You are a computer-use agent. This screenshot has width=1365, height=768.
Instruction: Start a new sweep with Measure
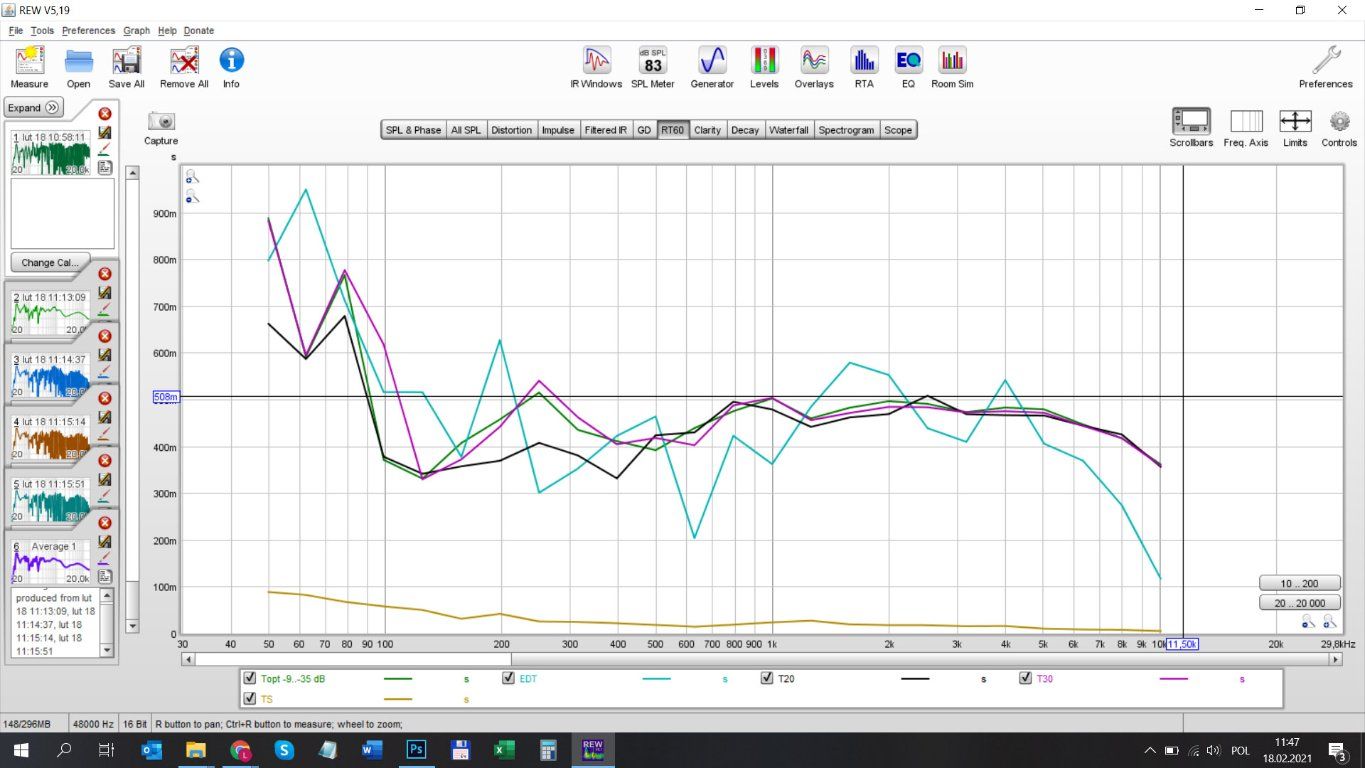pyautogui.click(x=29, y=67)
